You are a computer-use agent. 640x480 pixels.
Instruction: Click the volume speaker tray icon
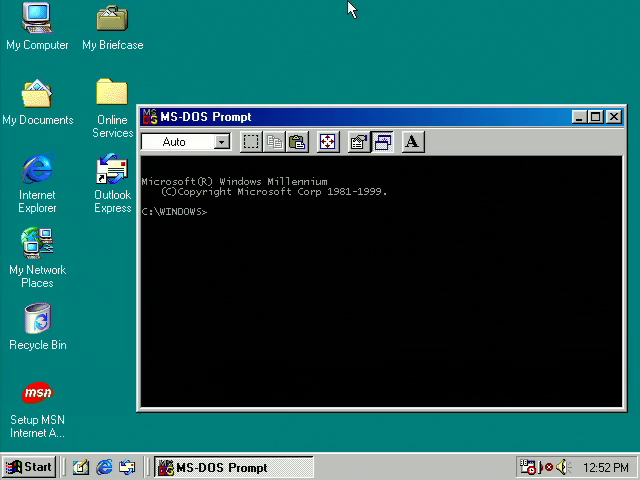[564, 467]
